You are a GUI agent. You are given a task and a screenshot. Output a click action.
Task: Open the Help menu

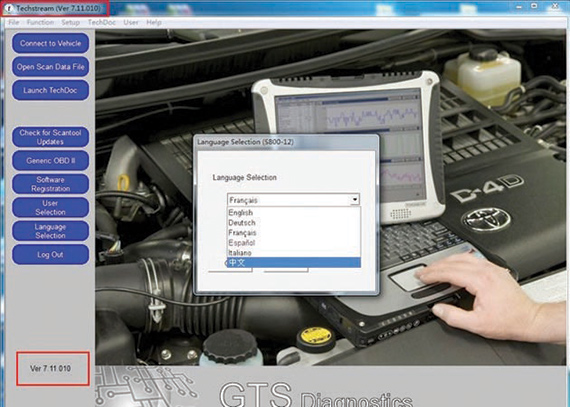154,23
